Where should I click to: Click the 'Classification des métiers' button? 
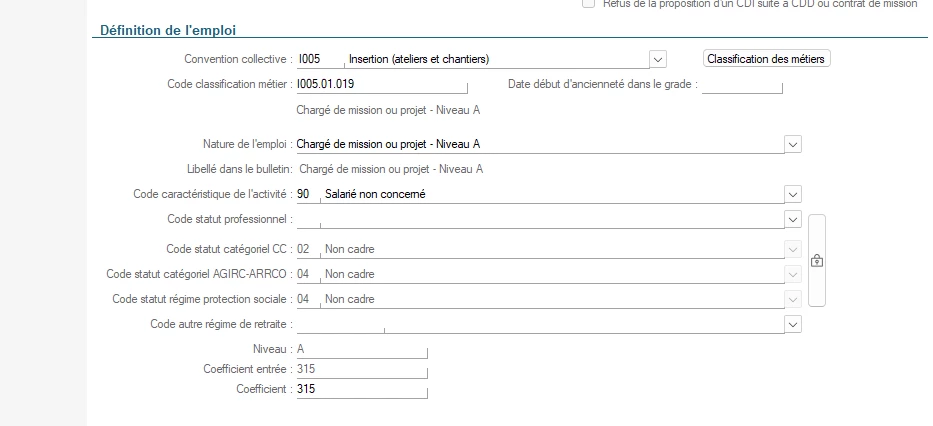point(766,59)
